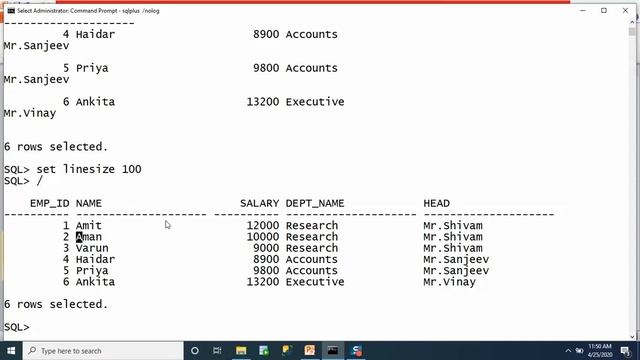The image size is (640, 360).
Task: Click the last SQL> prompt line
Action: pyautogui.click(x=17, y=327)
